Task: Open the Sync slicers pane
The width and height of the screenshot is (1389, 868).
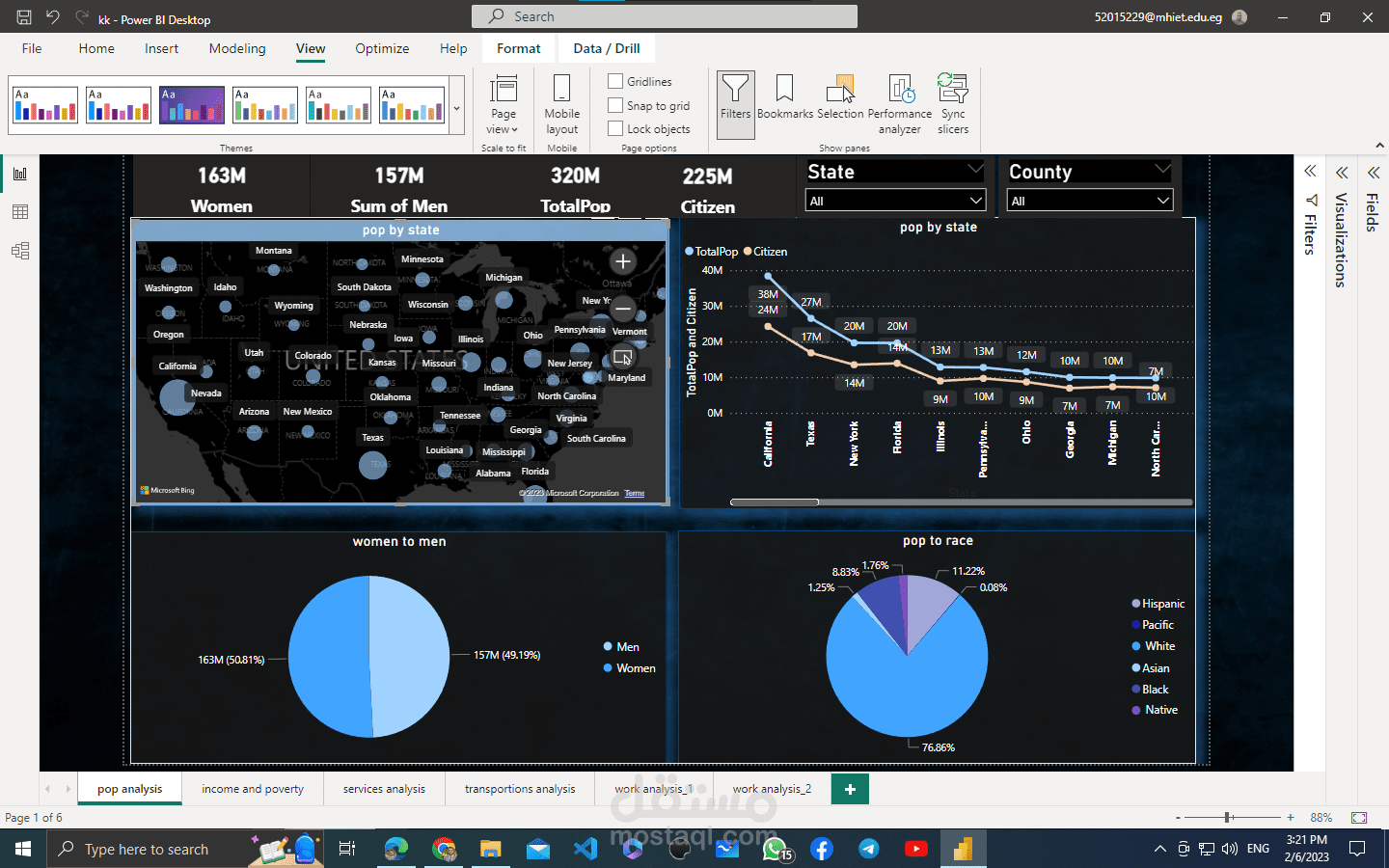Action: pos(953,104)
